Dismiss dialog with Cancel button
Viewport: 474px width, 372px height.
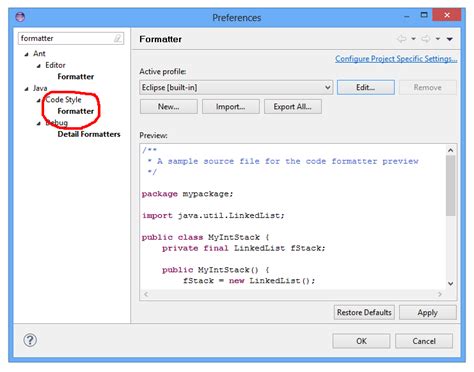click(x=424, y=341)
